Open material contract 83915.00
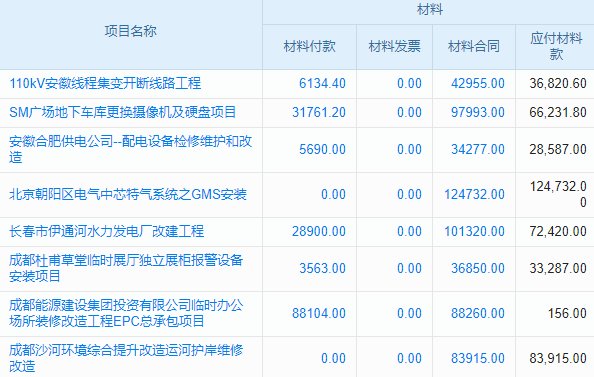 pos(478,358)
